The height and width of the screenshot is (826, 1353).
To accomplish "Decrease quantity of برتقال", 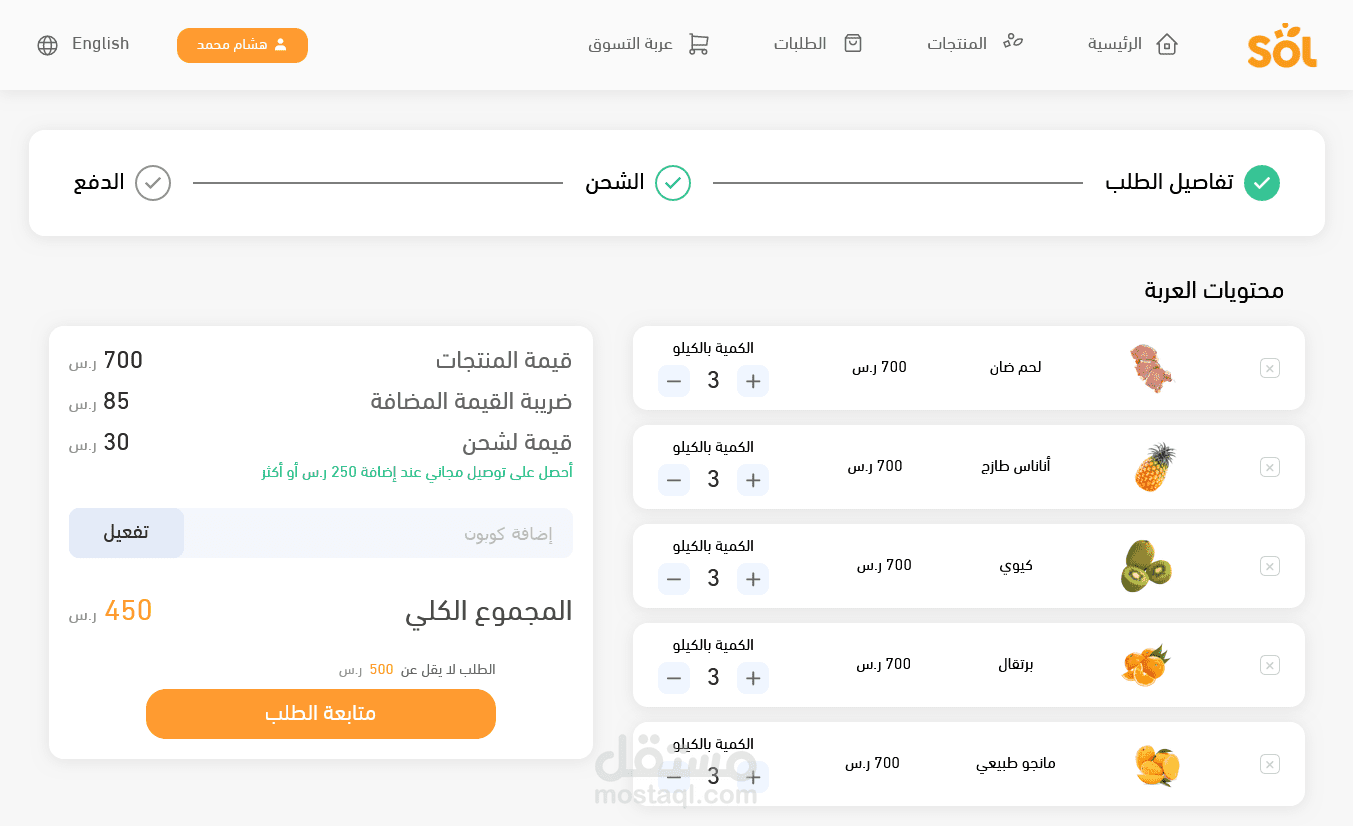I will click(674, 678).
